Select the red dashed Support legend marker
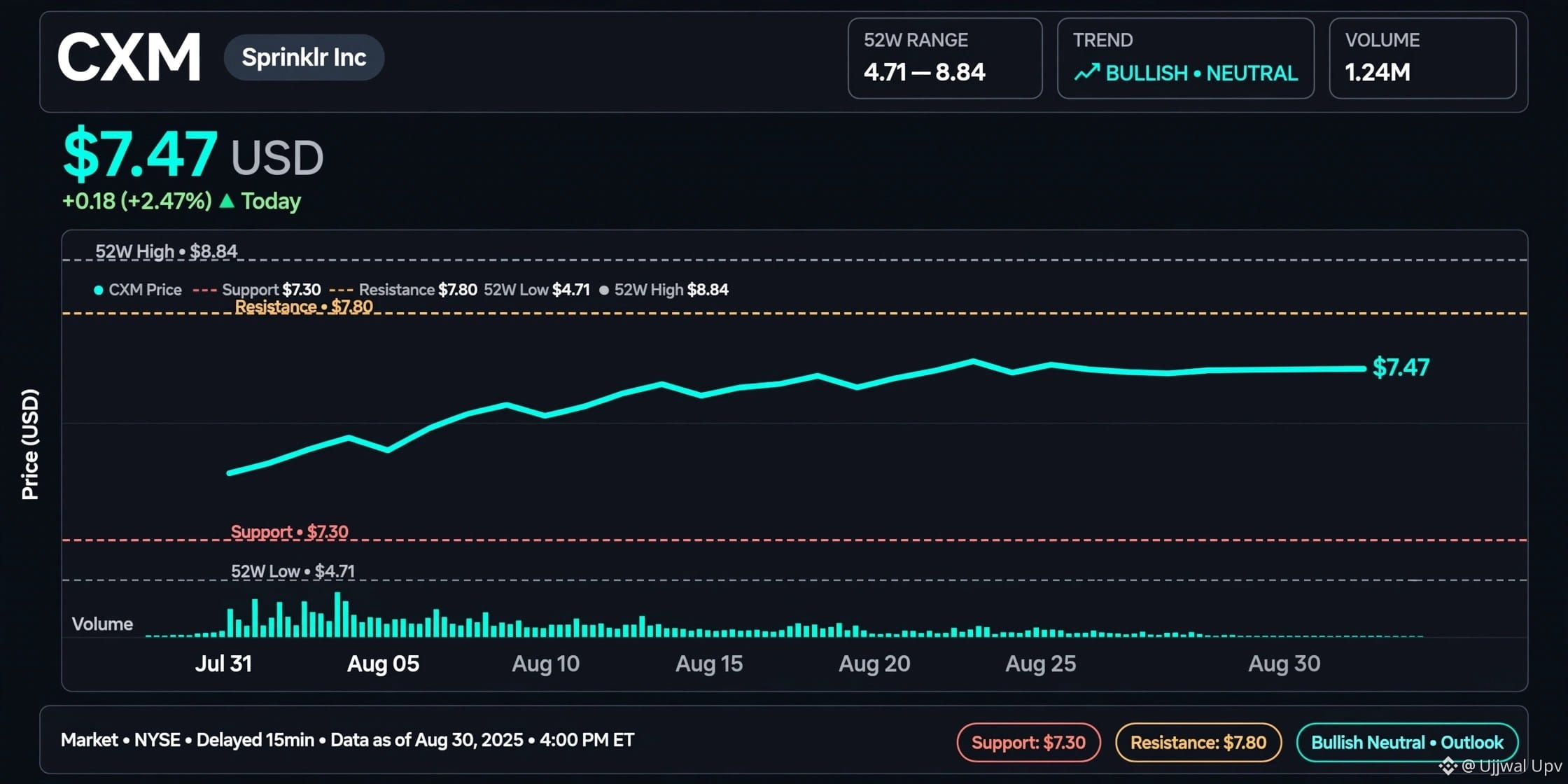 click(x=204, y=290)
